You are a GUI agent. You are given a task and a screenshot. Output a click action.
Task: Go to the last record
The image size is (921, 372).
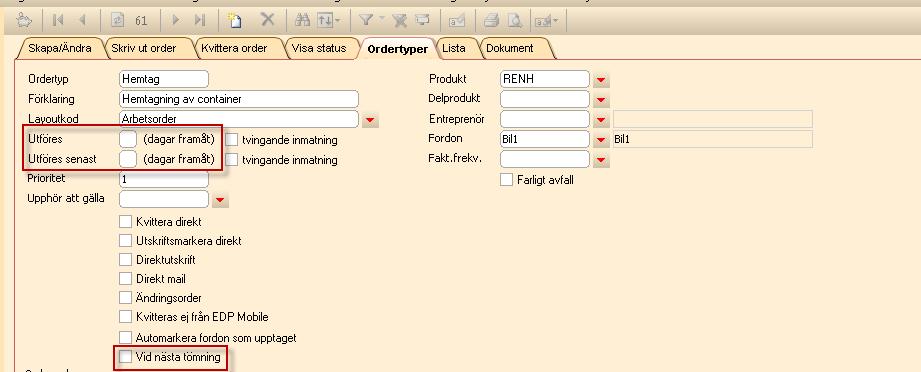tap(200, 21)
